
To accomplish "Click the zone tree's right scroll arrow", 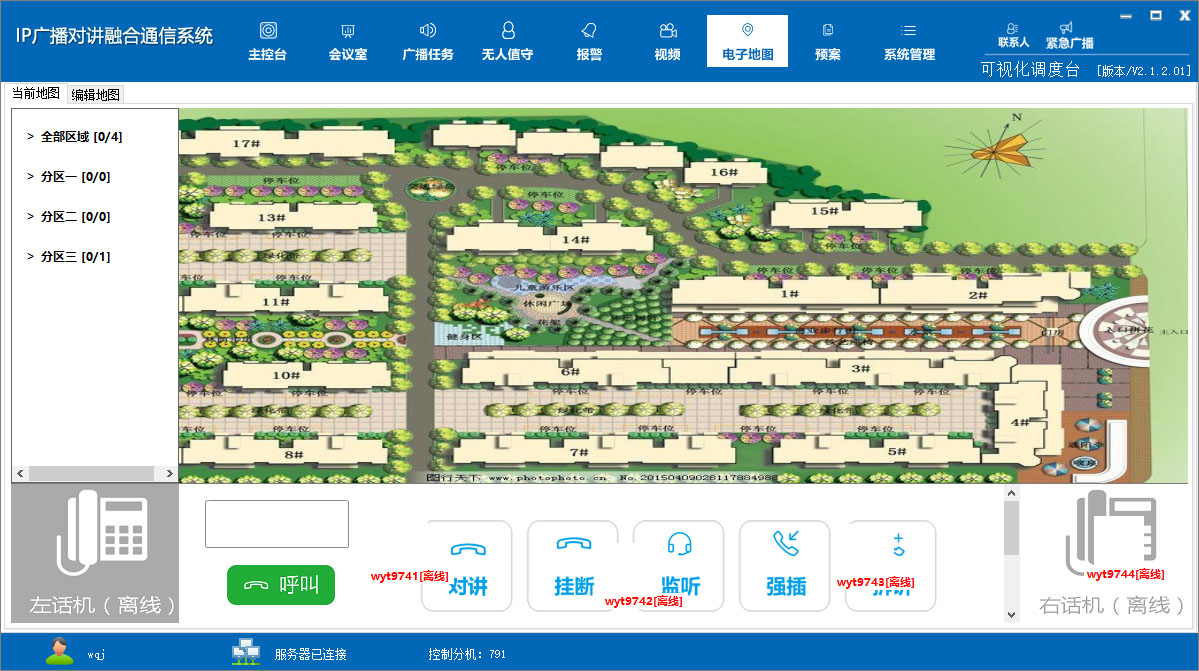I will (170, 474).
